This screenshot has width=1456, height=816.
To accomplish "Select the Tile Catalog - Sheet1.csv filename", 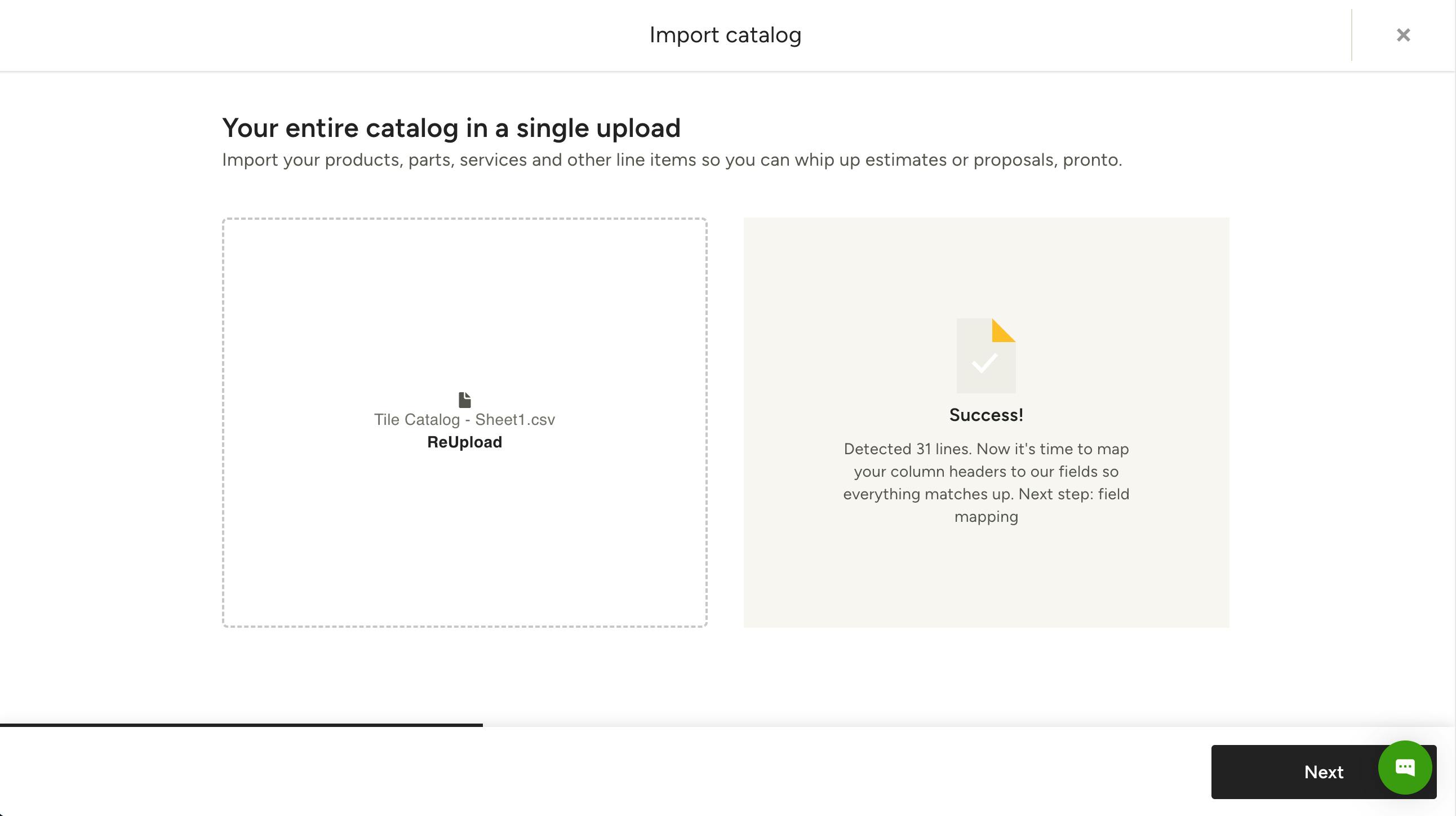I will [x=465, y=419].
